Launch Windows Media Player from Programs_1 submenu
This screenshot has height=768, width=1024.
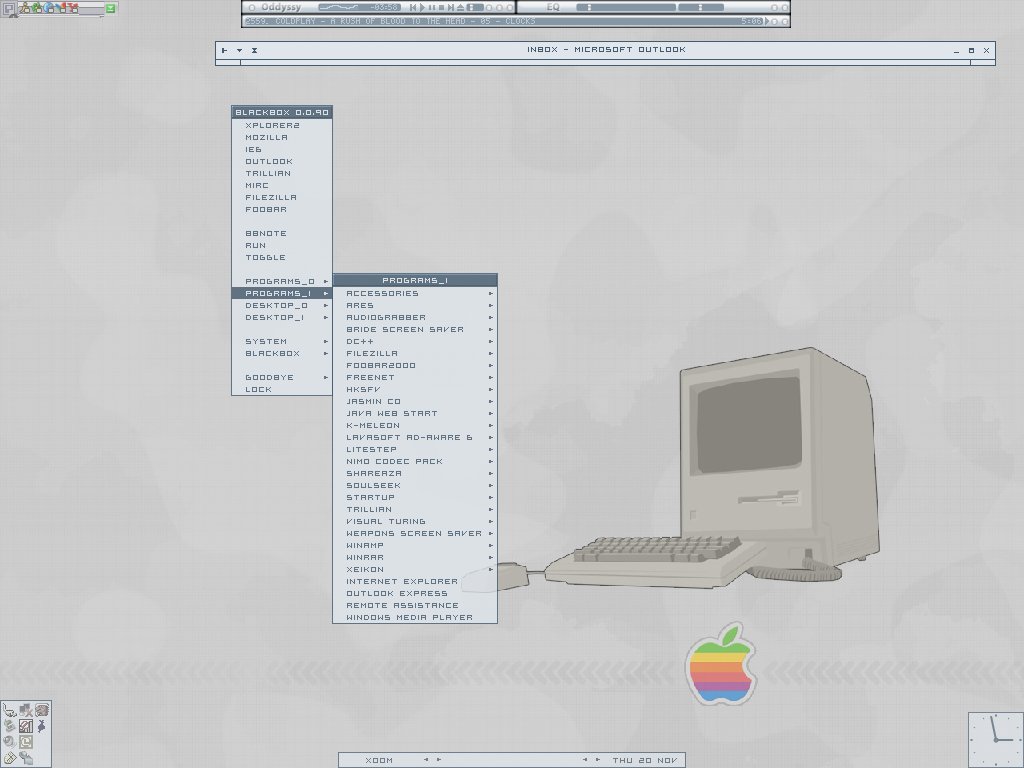click(x=415, y=617)
